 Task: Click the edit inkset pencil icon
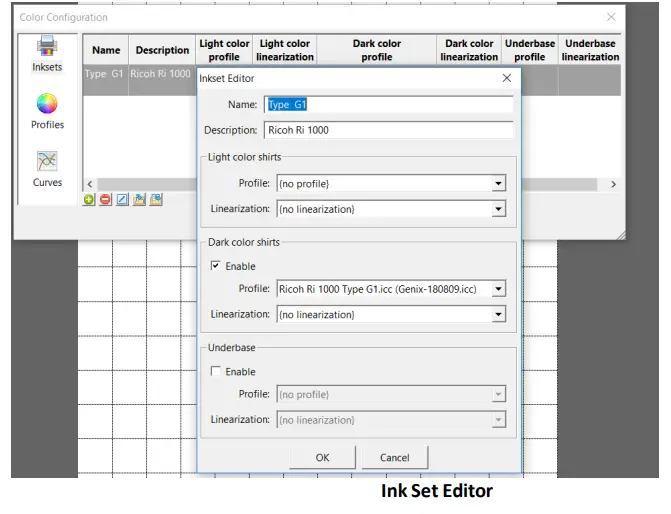[122, 199]
